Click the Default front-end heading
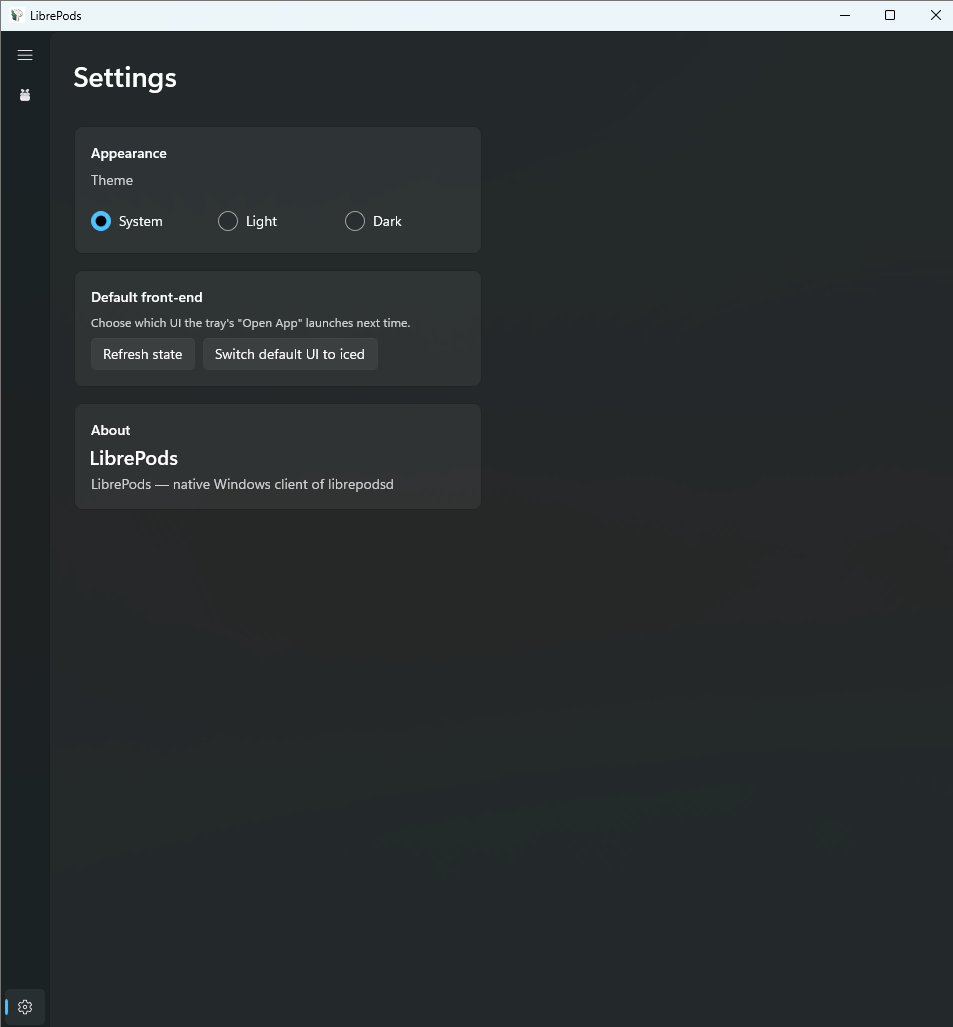Screen dimensions: 953x1027 (147, 297)
